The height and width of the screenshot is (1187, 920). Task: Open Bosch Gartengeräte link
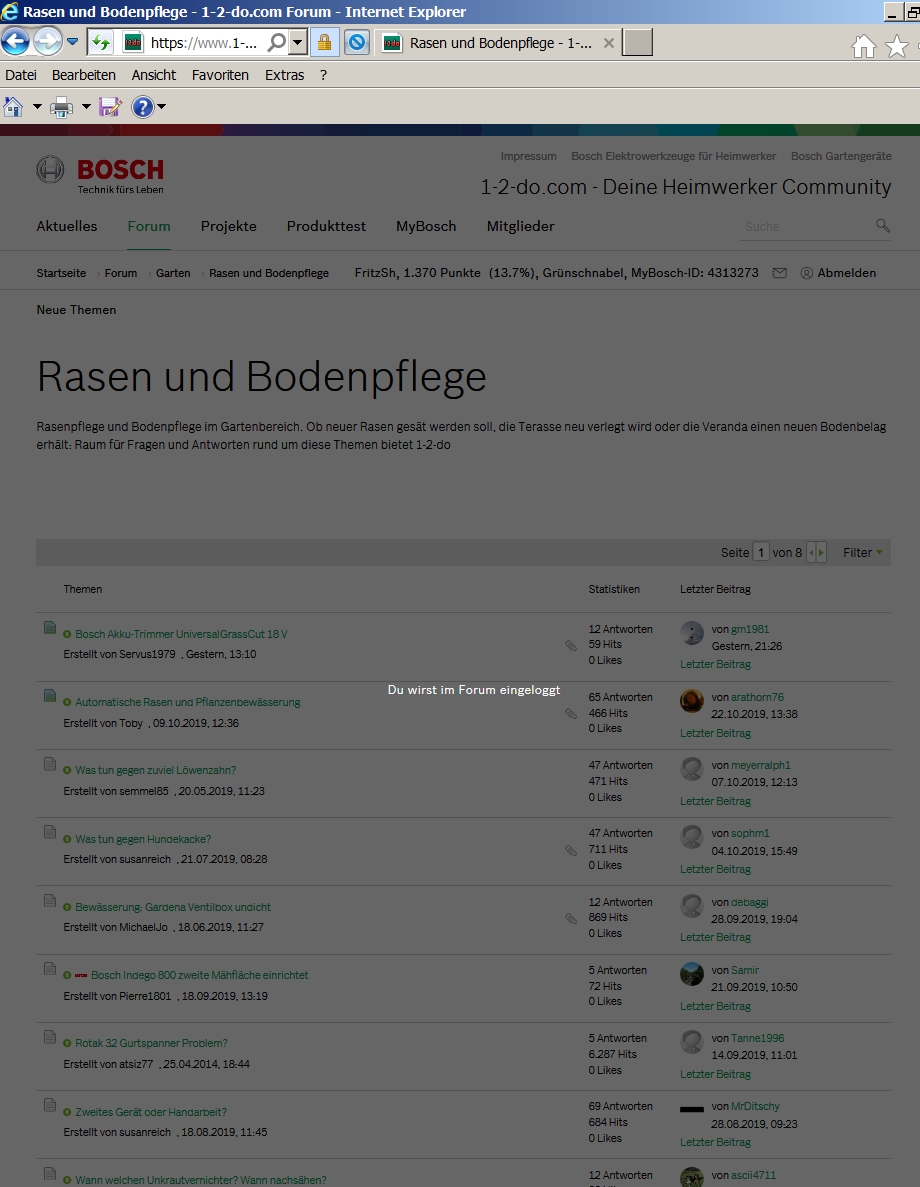(x=841, y=156)
